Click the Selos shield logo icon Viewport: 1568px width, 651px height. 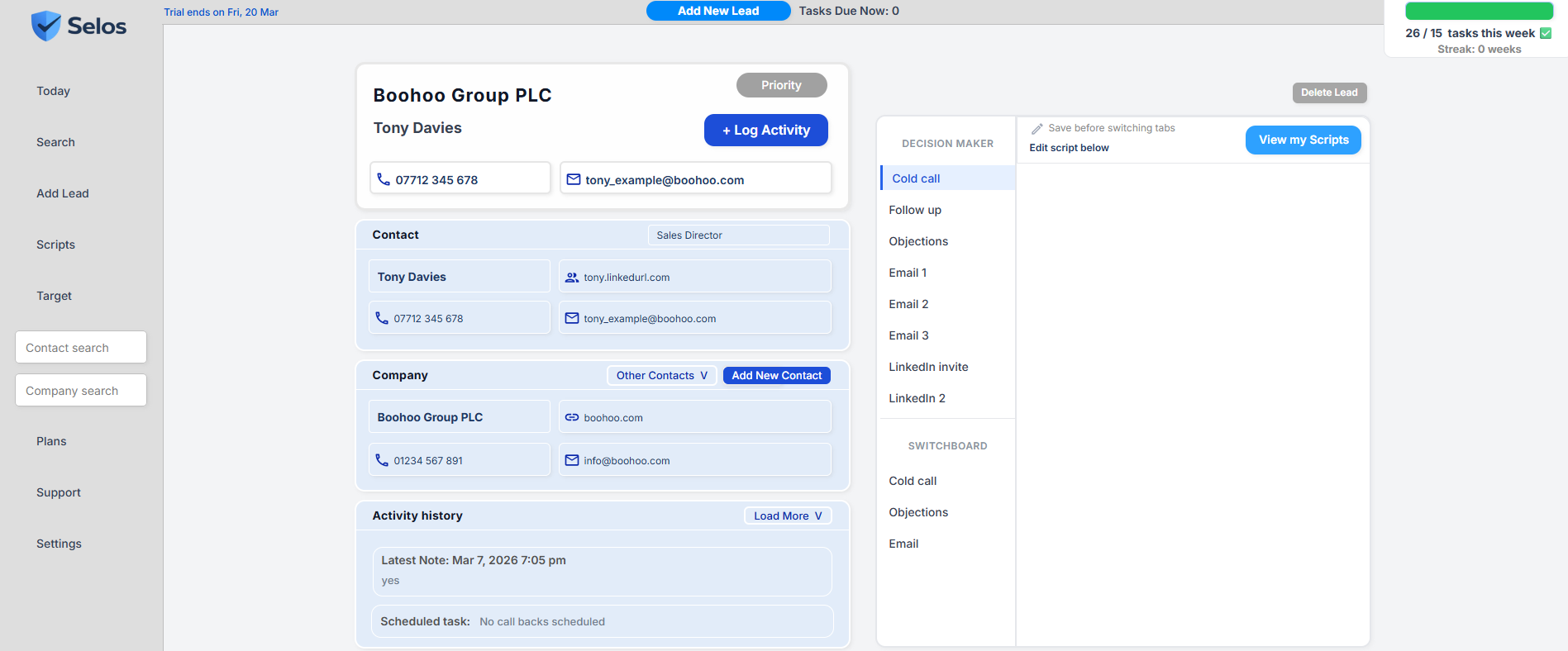point(46,26)
